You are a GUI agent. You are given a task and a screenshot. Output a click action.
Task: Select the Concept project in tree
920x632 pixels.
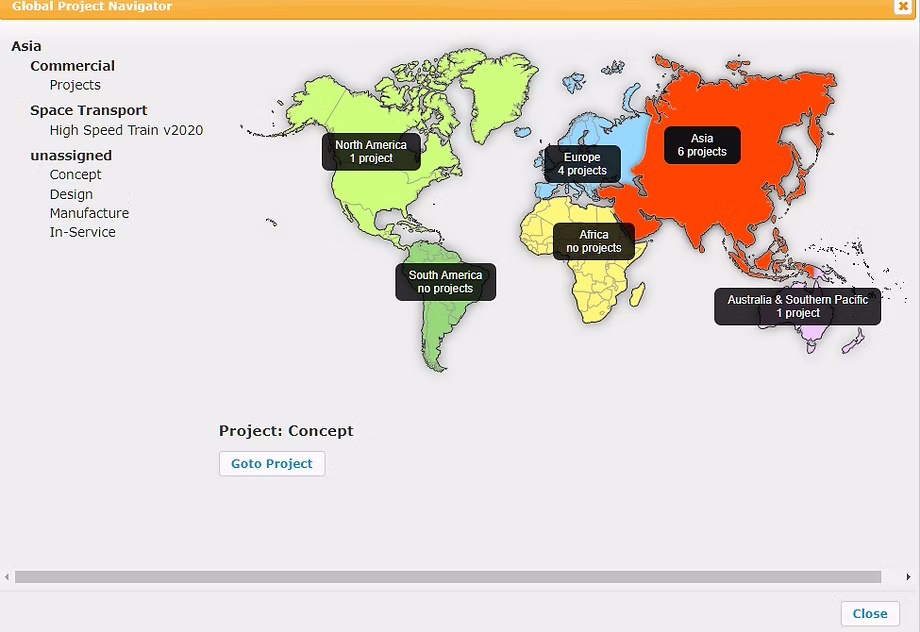click(x=75, y=175)
